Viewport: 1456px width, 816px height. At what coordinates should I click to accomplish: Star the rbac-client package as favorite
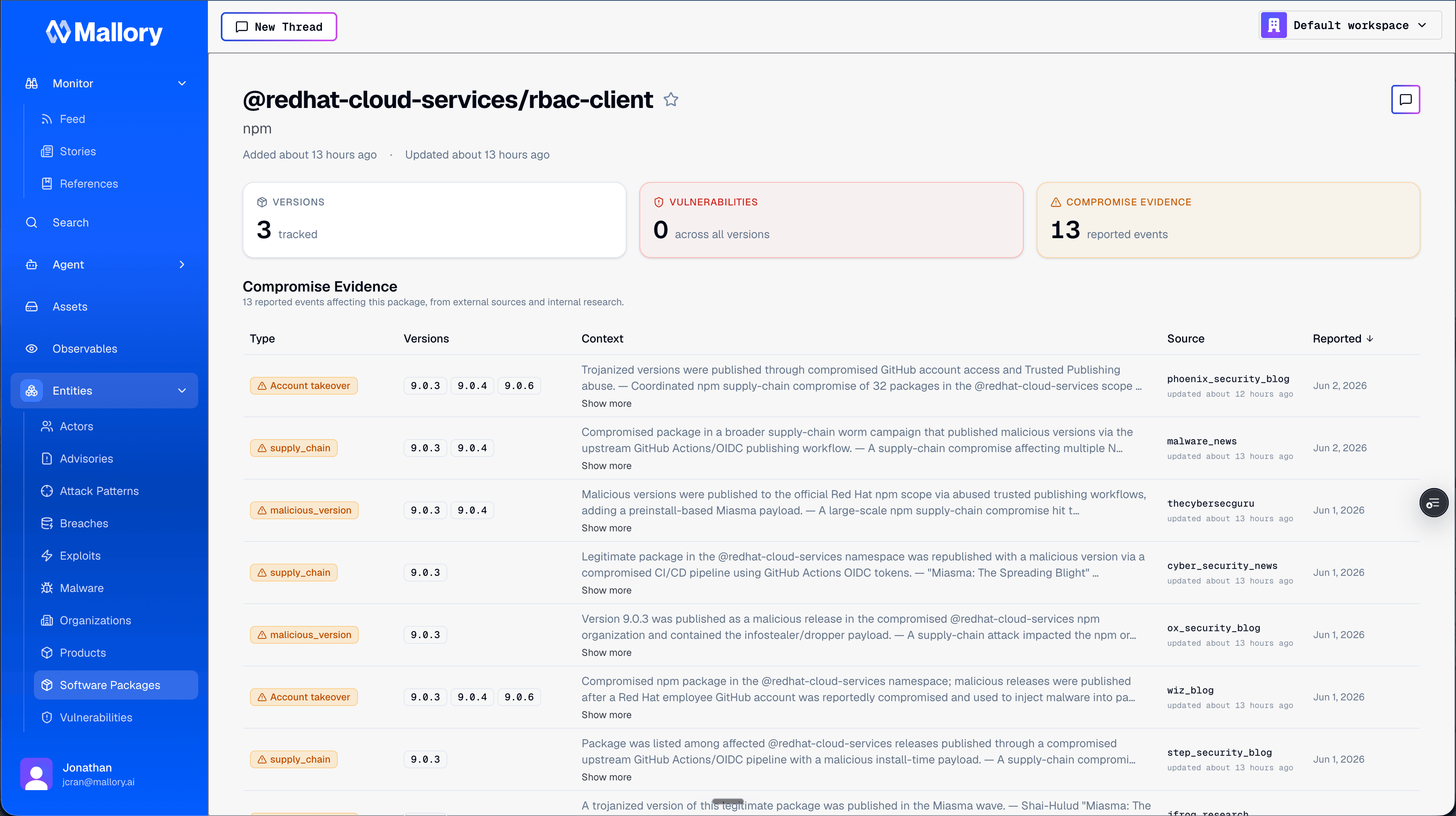pyautogui.click(x=671, y=99)
